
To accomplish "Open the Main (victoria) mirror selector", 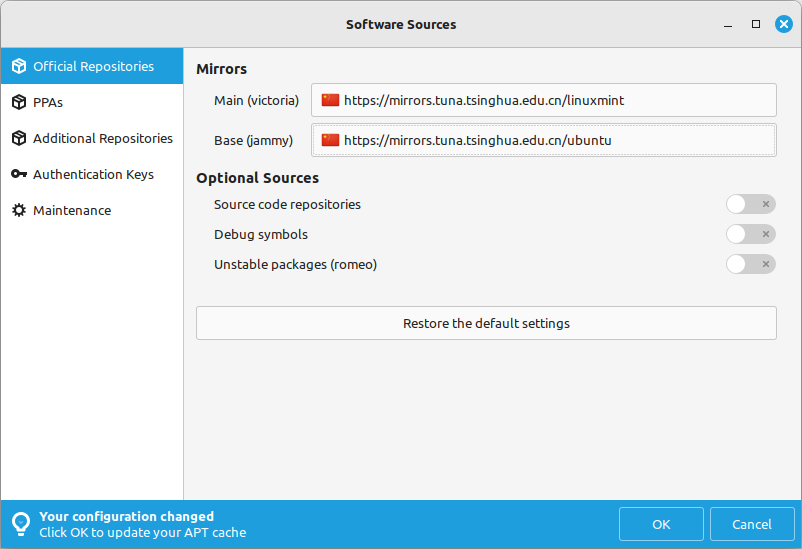I will (543, 100).
